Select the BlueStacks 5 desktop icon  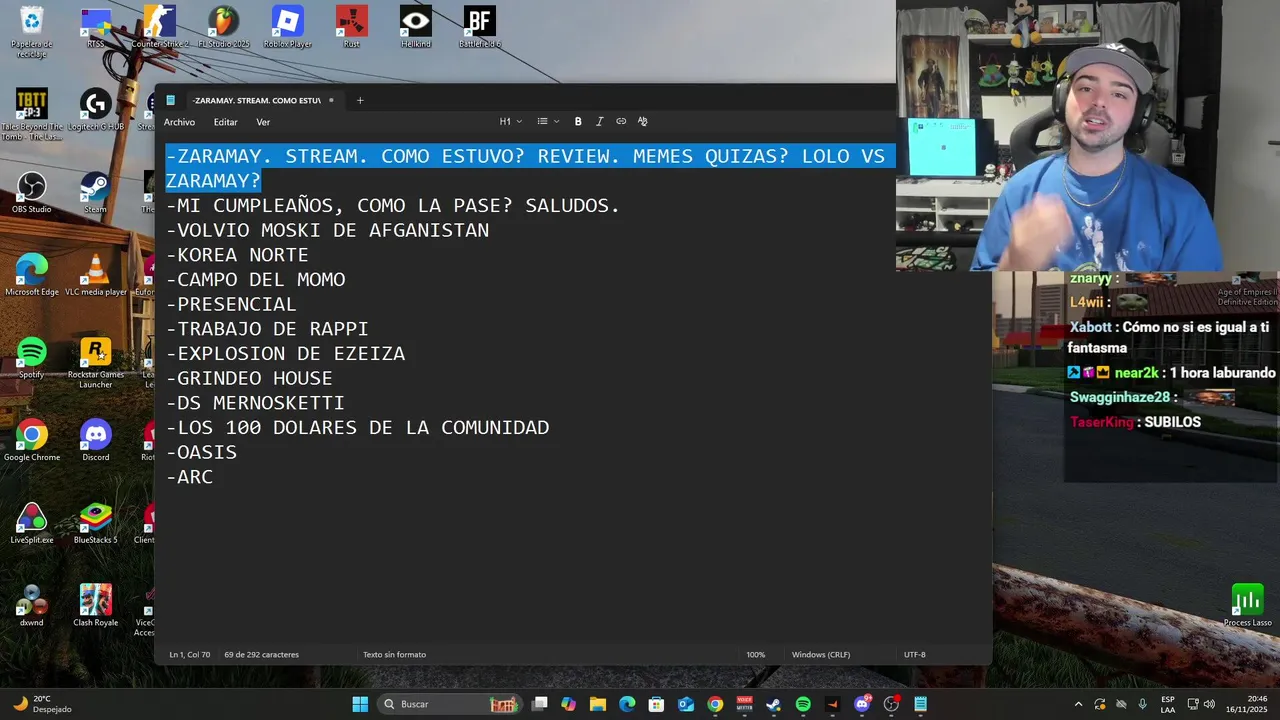pos(96,523)
